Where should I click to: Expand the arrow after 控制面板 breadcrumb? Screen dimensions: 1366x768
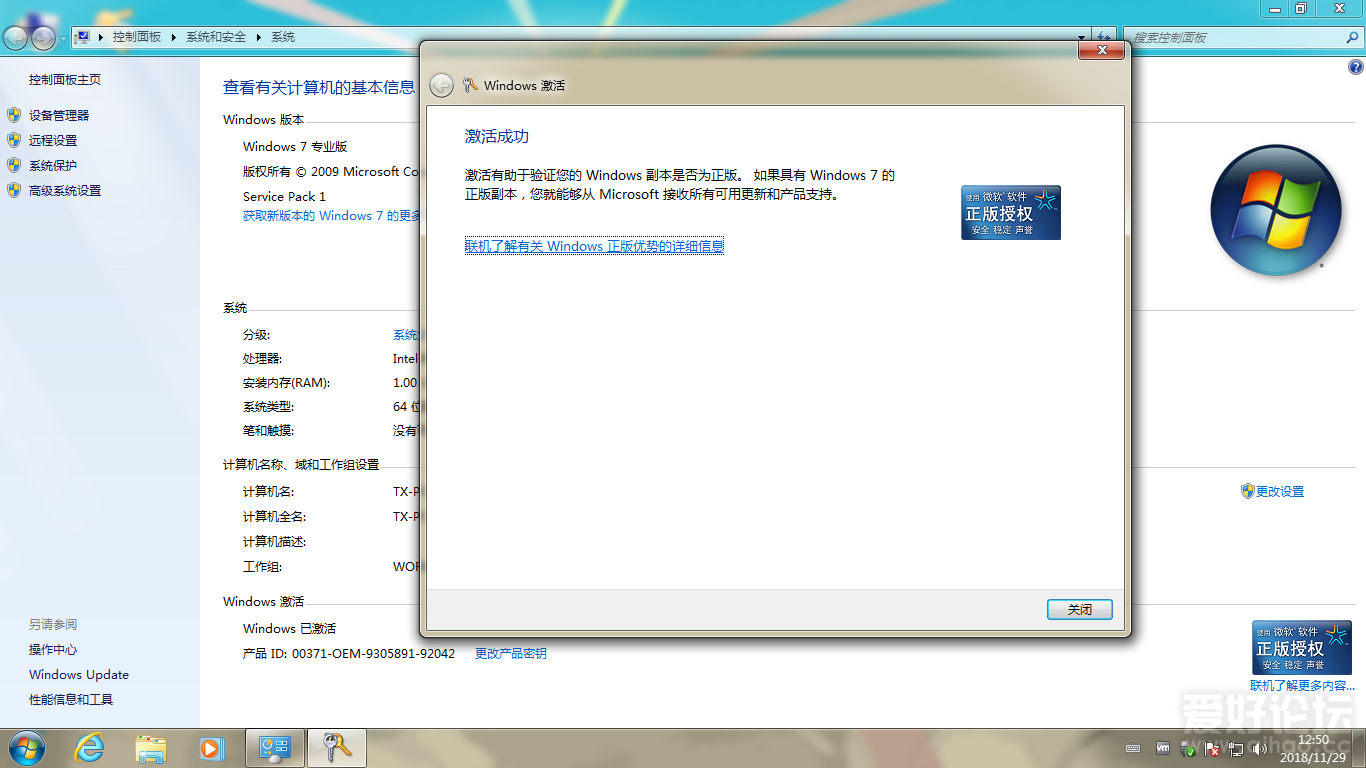point(173,36)
